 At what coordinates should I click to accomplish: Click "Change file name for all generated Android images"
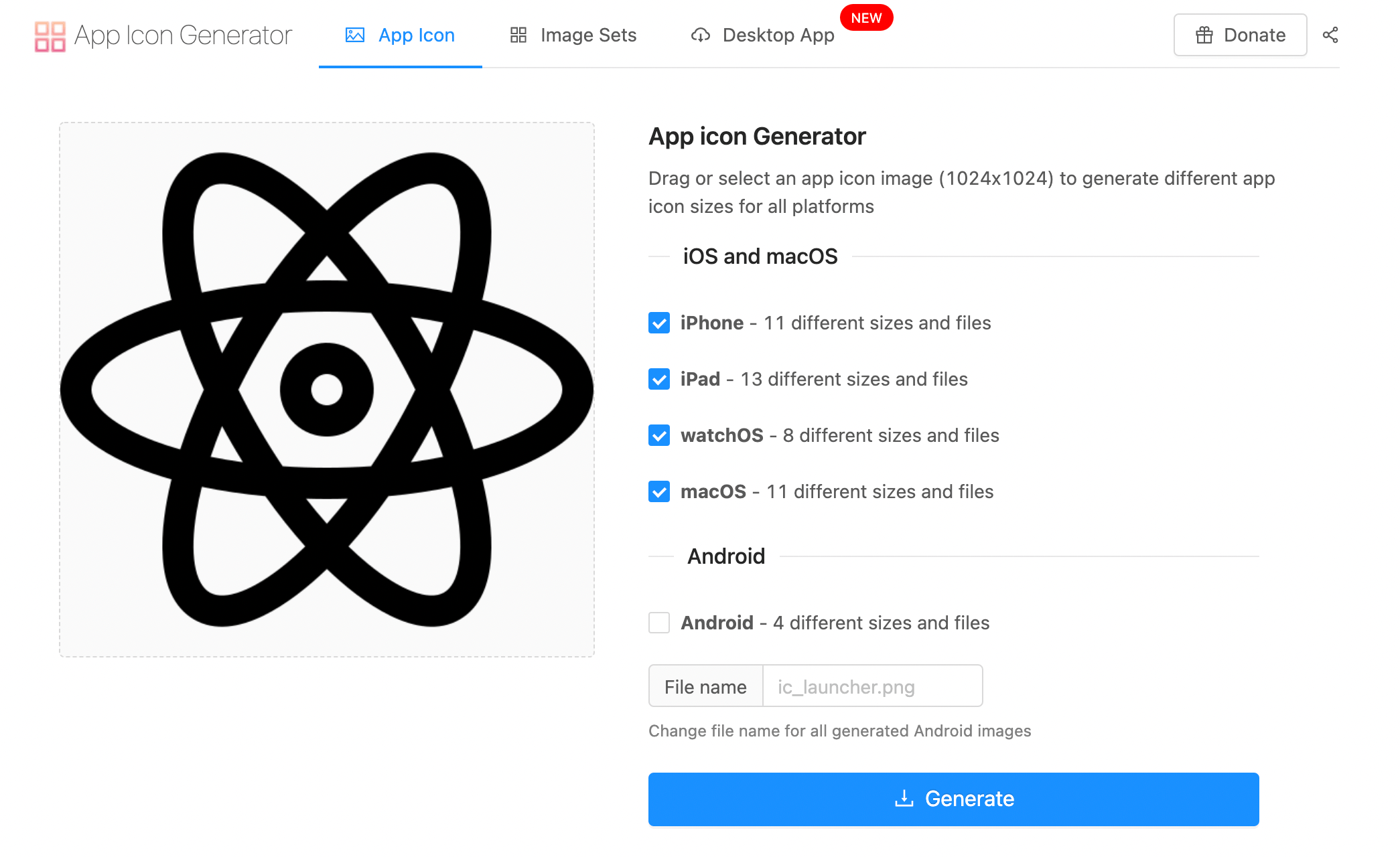coord(840,730)
